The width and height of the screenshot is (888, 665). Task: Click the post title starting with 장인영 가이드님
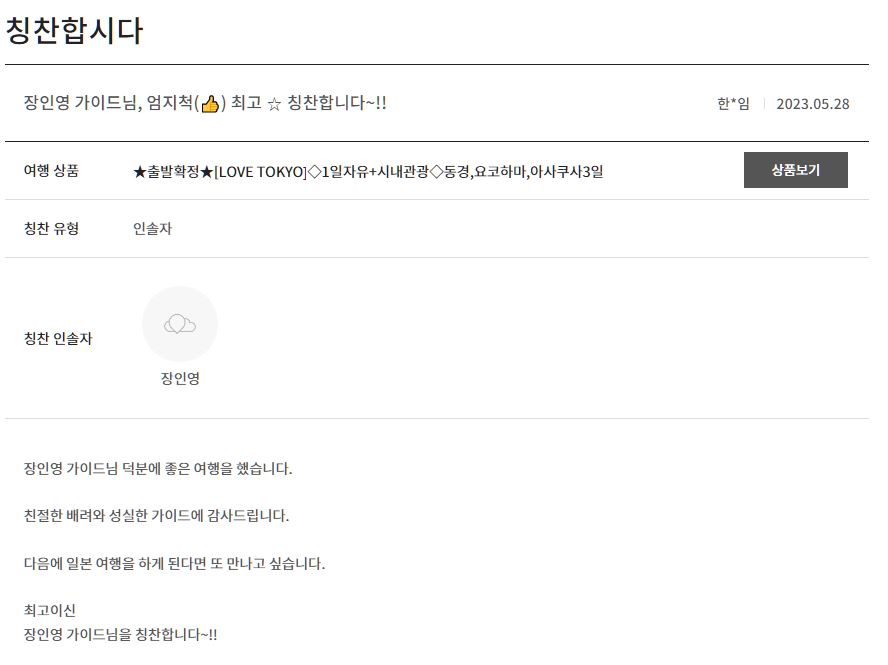pyautogui.click(x=205, y=103)
